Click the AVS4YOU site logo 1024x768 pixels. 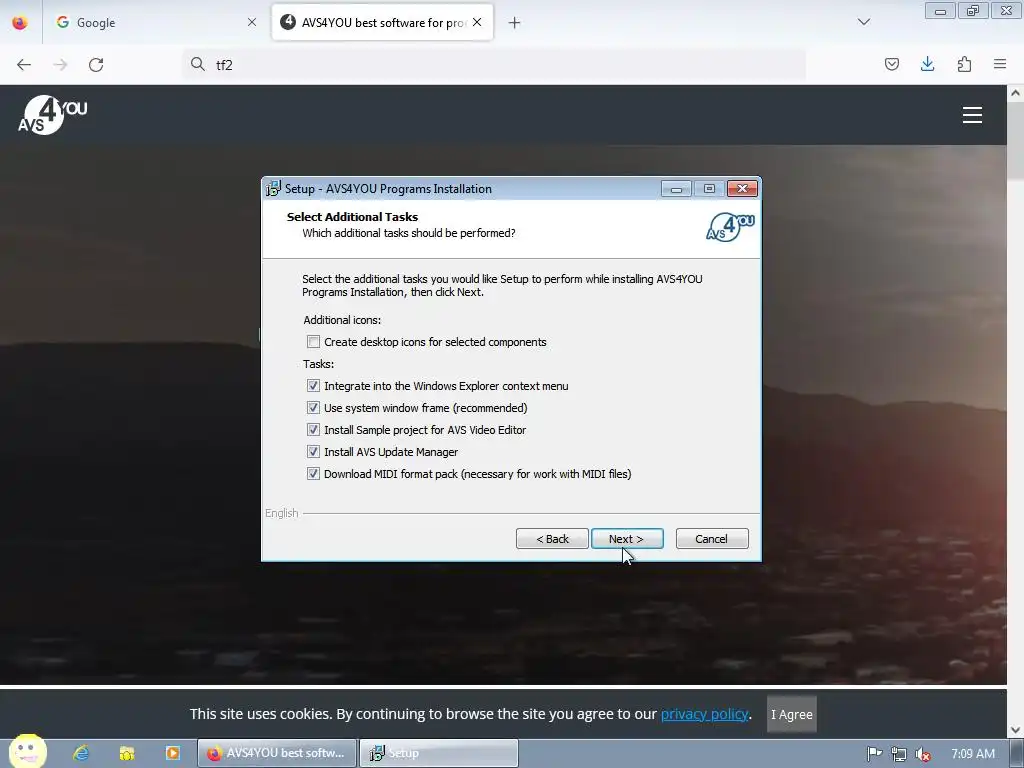(52, 115)
